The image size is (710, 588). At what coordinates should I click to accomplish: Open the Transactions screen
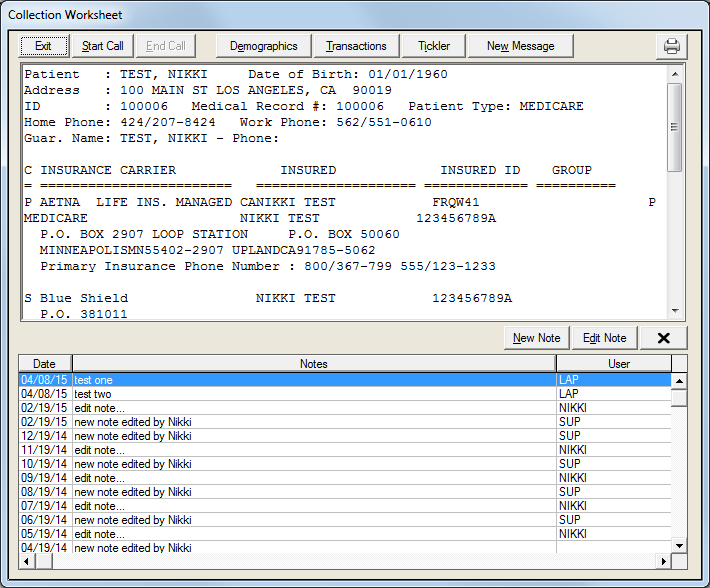point(356,46)
